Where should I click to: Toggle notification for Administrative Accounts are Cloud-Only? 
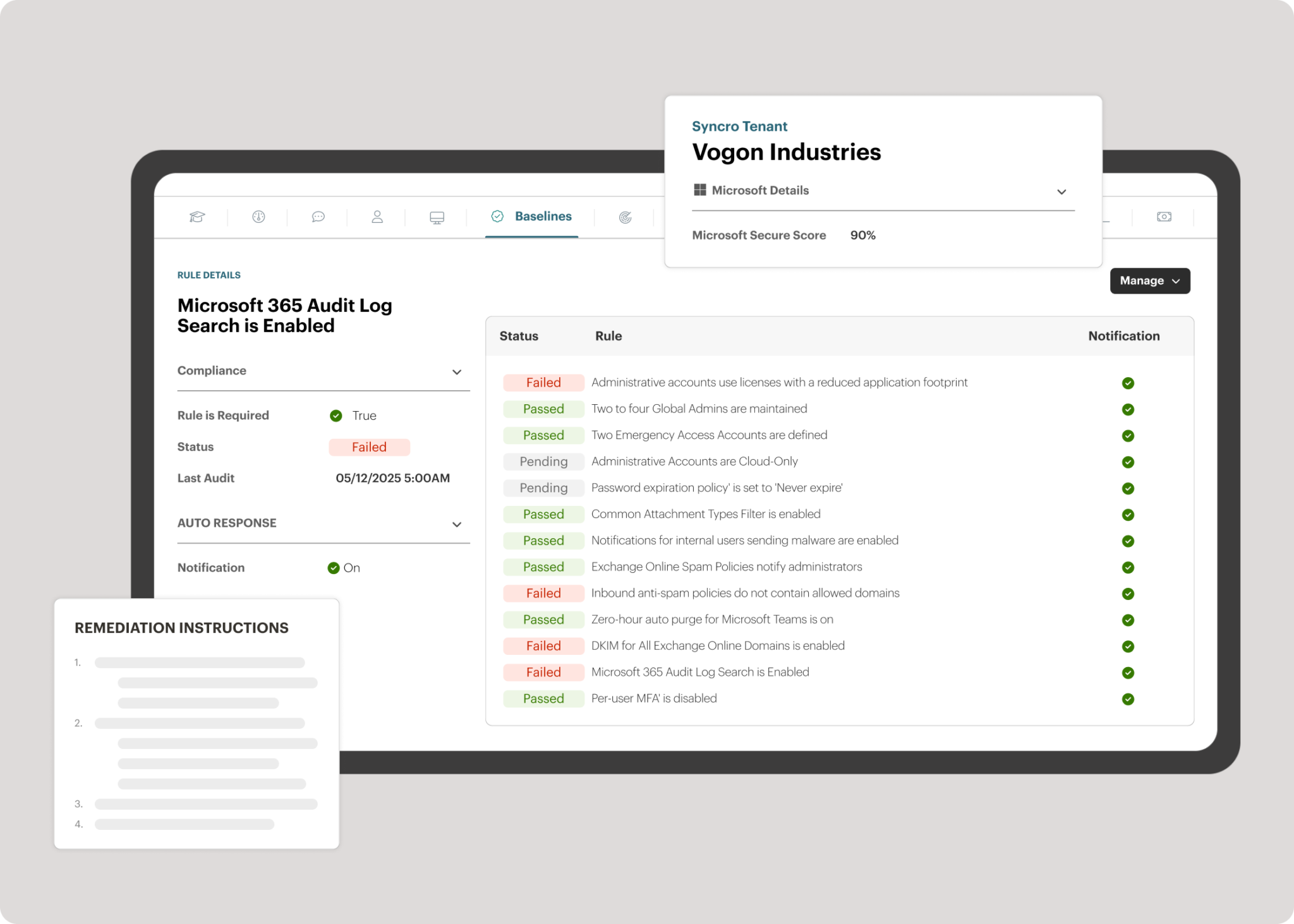pyautogui.click(x=1128, y=462)
